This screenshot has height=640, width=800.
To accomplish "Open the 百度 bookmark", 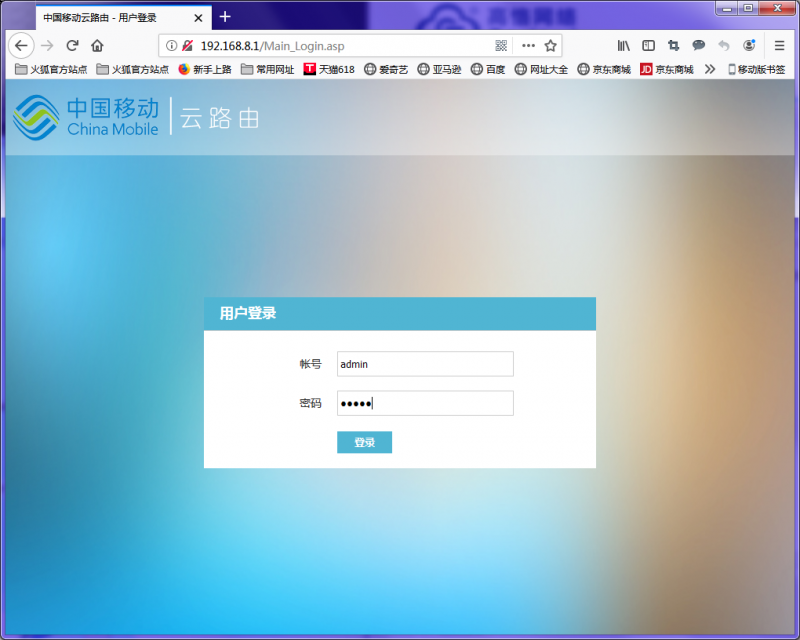I will point(488,69).
